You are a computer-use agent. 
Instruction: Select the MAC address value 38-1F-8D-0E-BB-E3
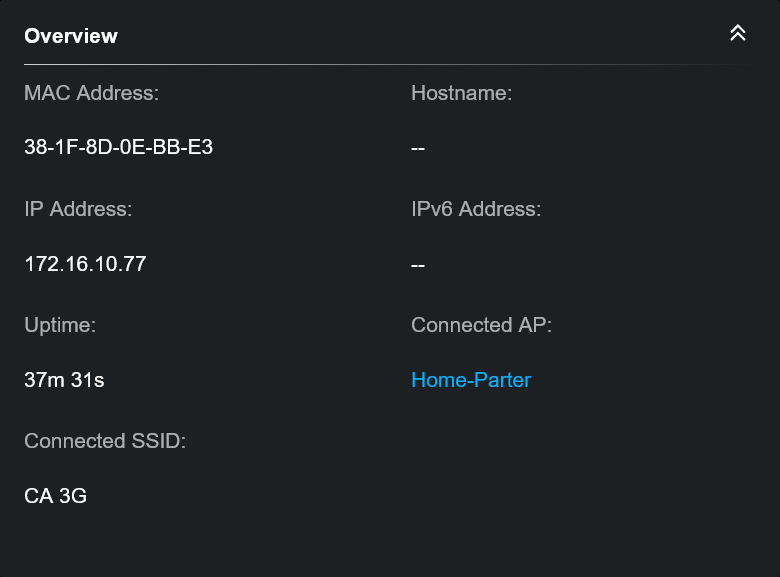pyautogui.click(x=118, y=147)
